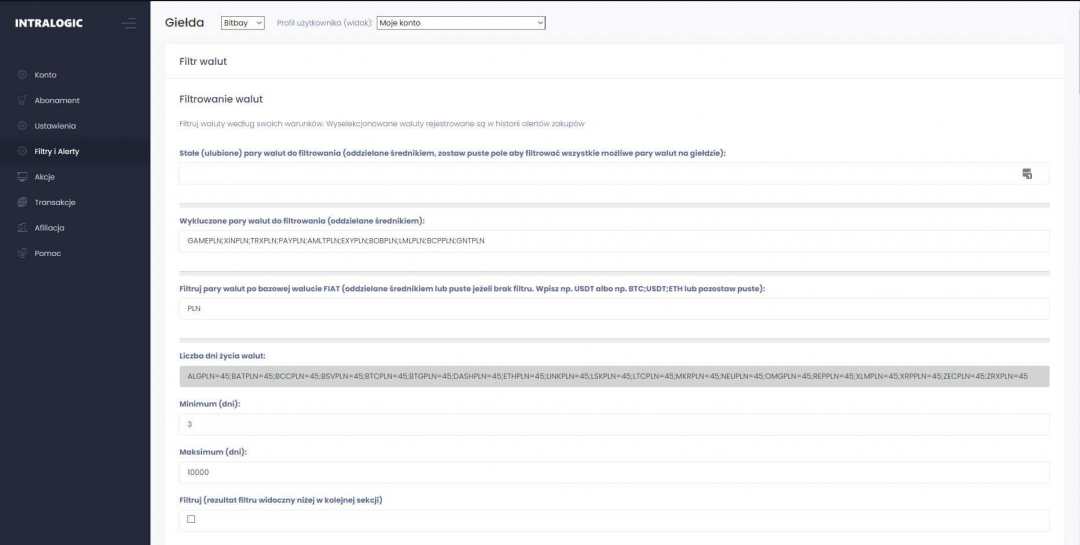Click the Akcje monitor icon
Screen dimensions: 1080x545
pyautogui.click(x=22, y=177)
